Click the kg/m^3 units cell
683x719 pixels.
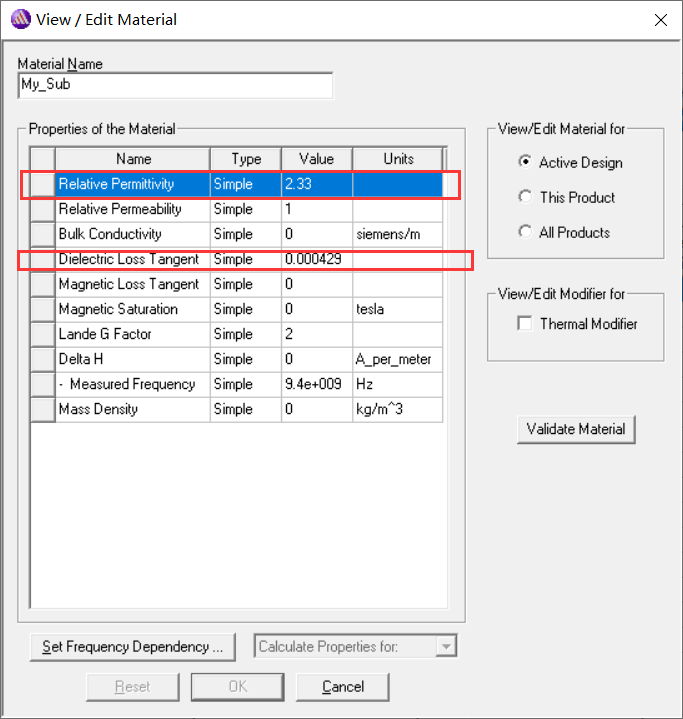[398, 409]
